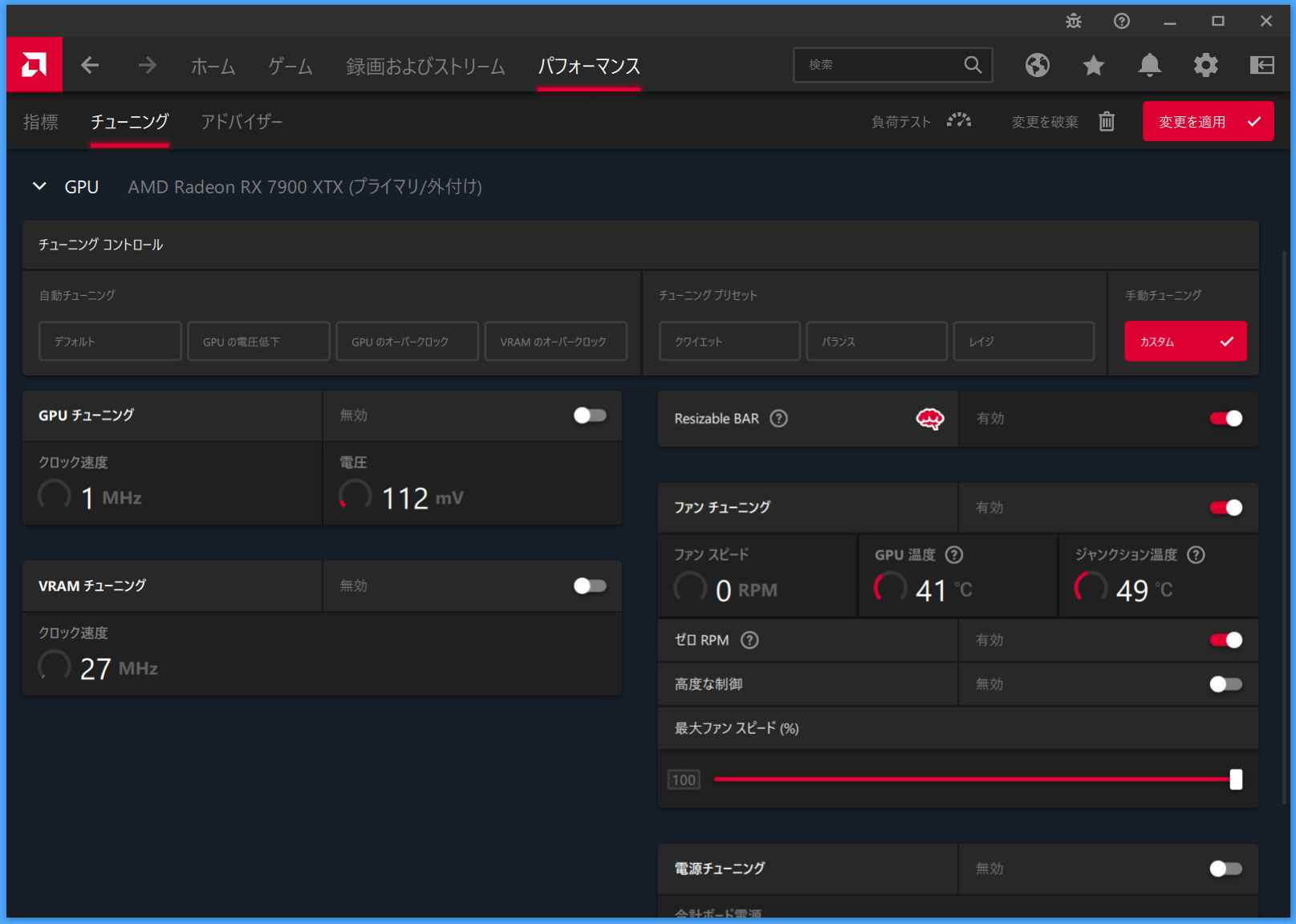Switch to the アドバイザー sub-tab
Viewport: 1296px width, 924px height.
coord(242,122)
